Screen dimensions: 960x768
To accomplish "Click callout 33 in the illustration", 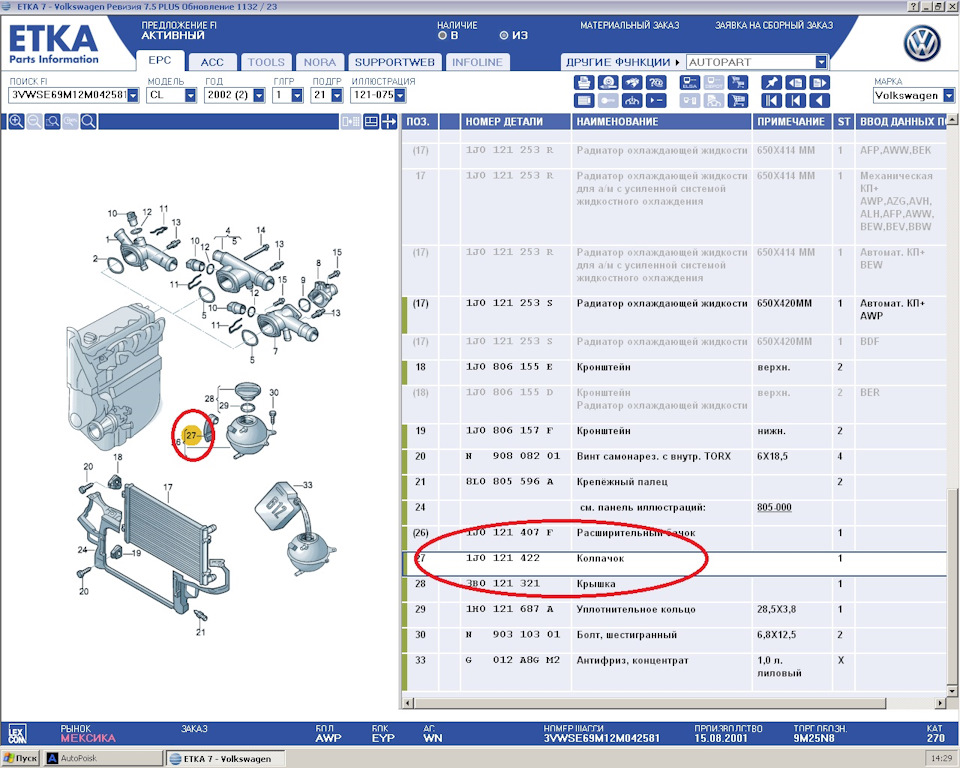I will pos(307,485).
